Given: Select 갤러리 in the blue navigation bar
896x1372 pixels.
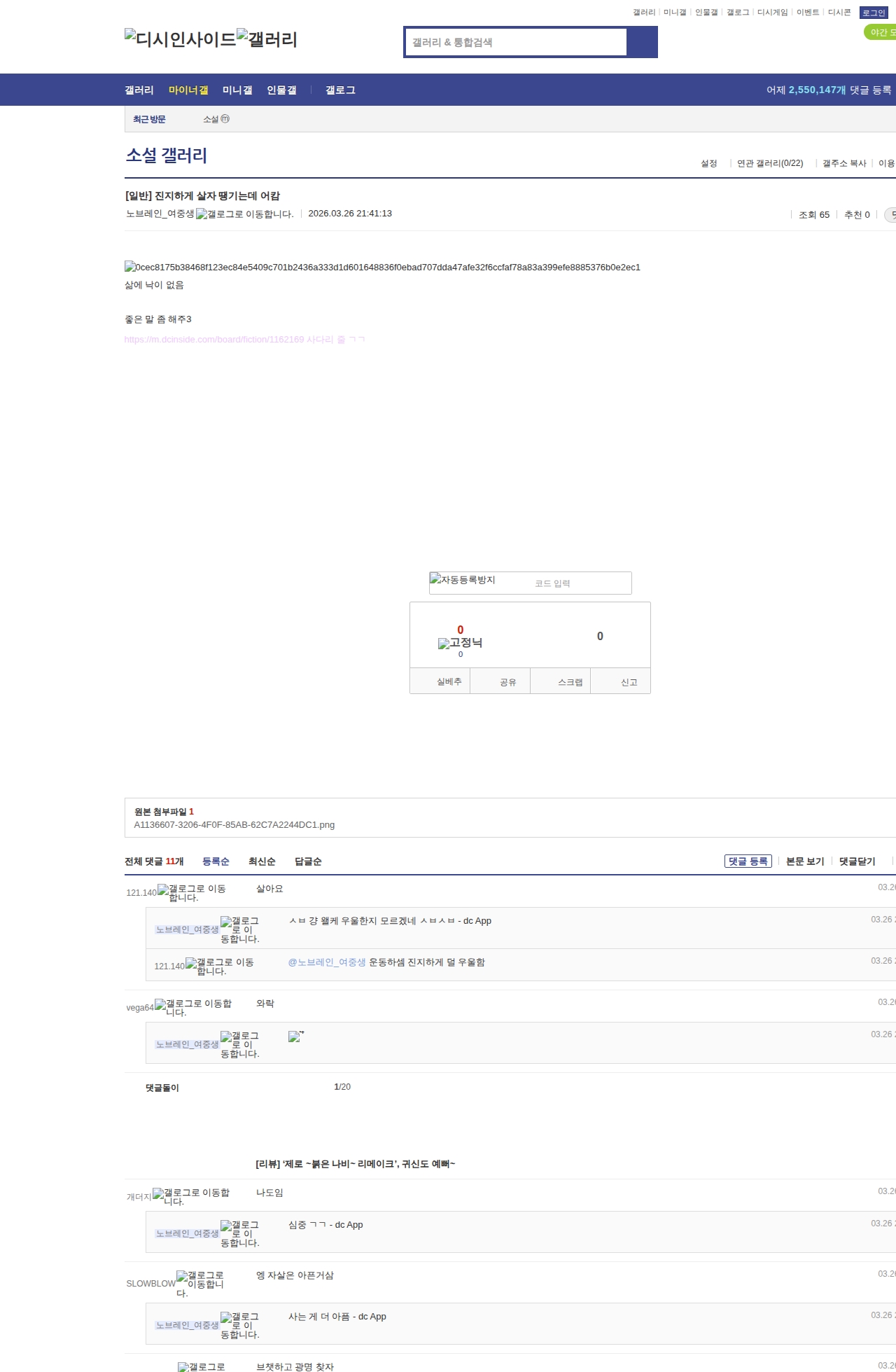Looking at the screenshot, I should pyautogui.click(x=139, y=90).
